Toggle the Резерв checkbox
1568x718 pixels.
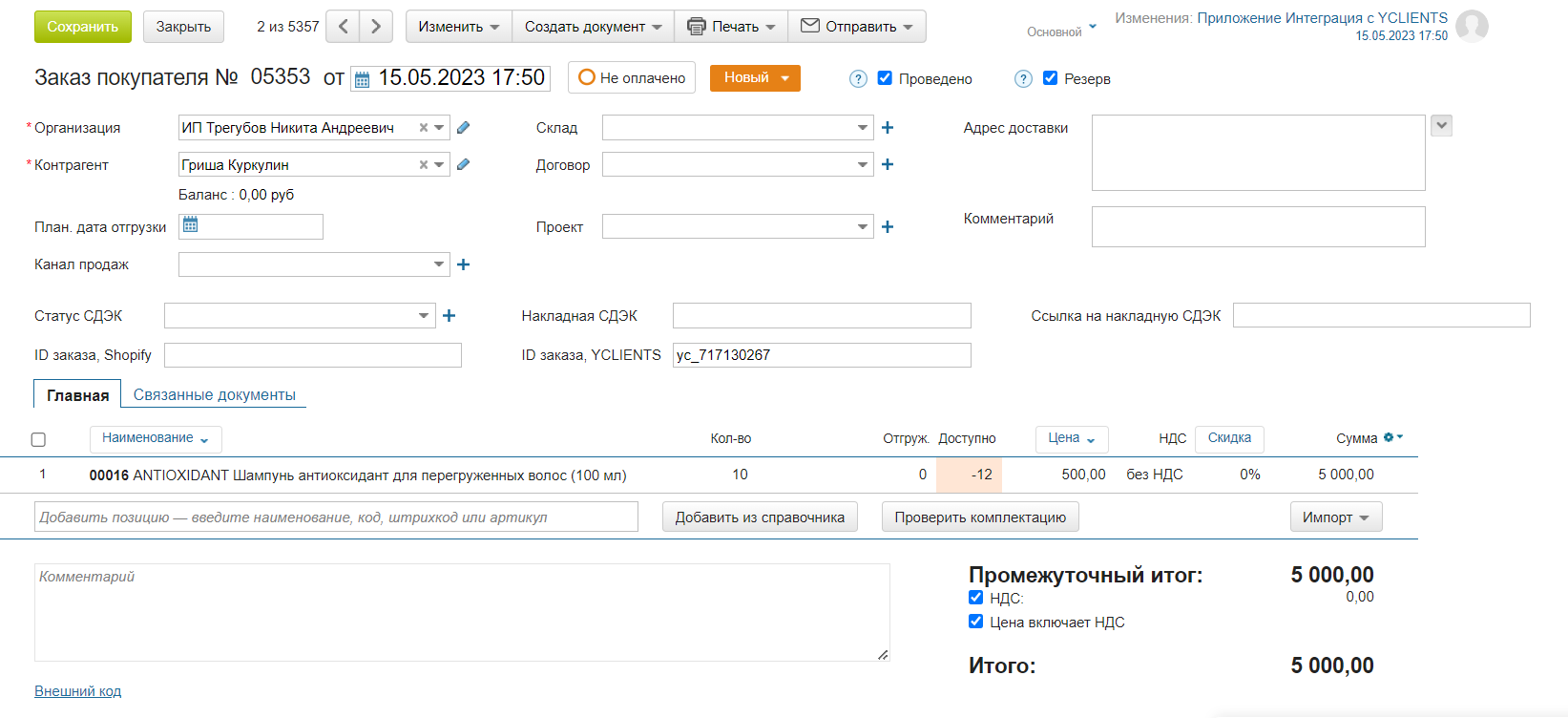(x=1050, y=78)
